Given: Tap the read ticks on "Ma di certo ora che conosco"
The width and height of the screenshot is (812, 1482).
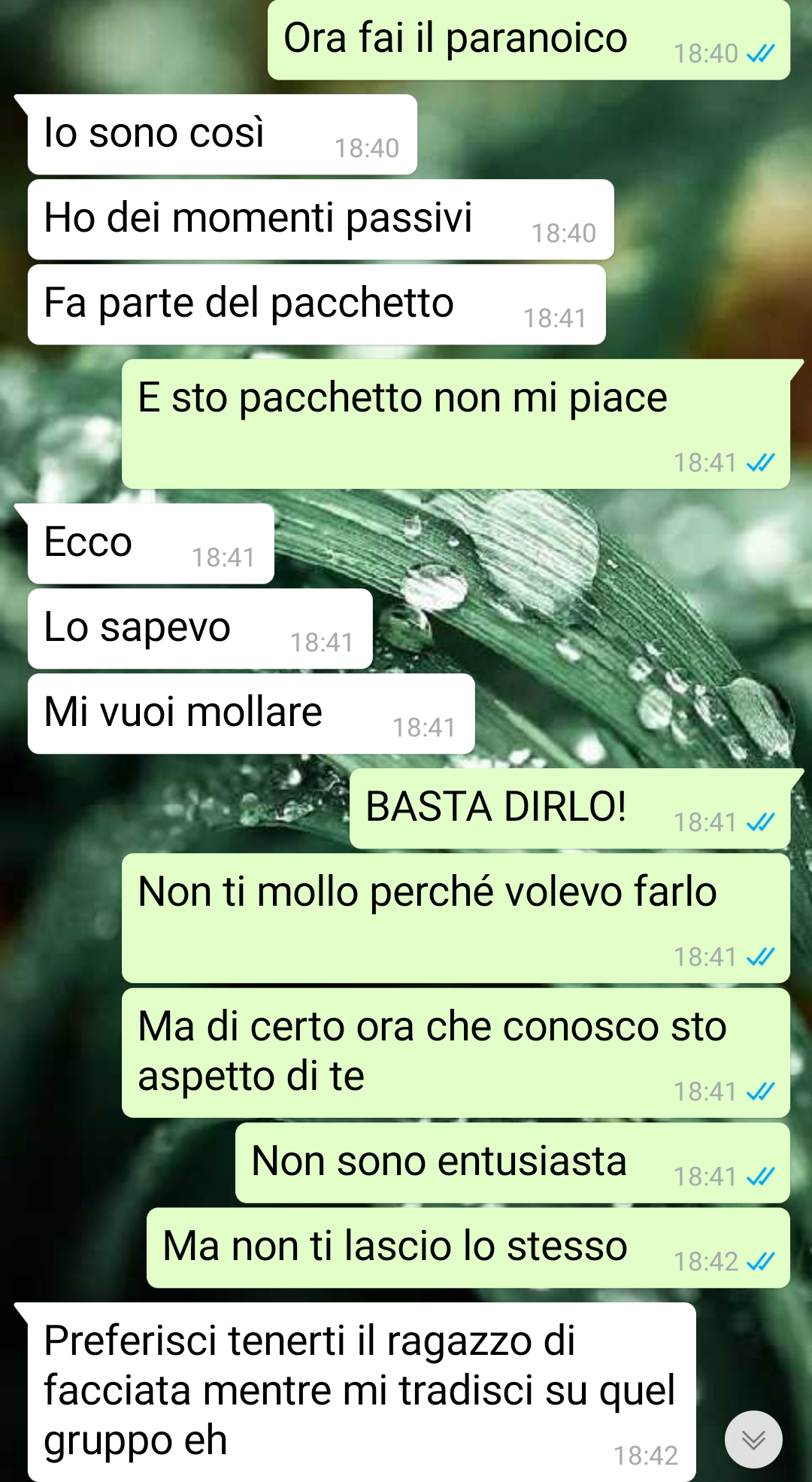Looking at the screenshot, I should pyautogui.click(x=760, y=1091).
